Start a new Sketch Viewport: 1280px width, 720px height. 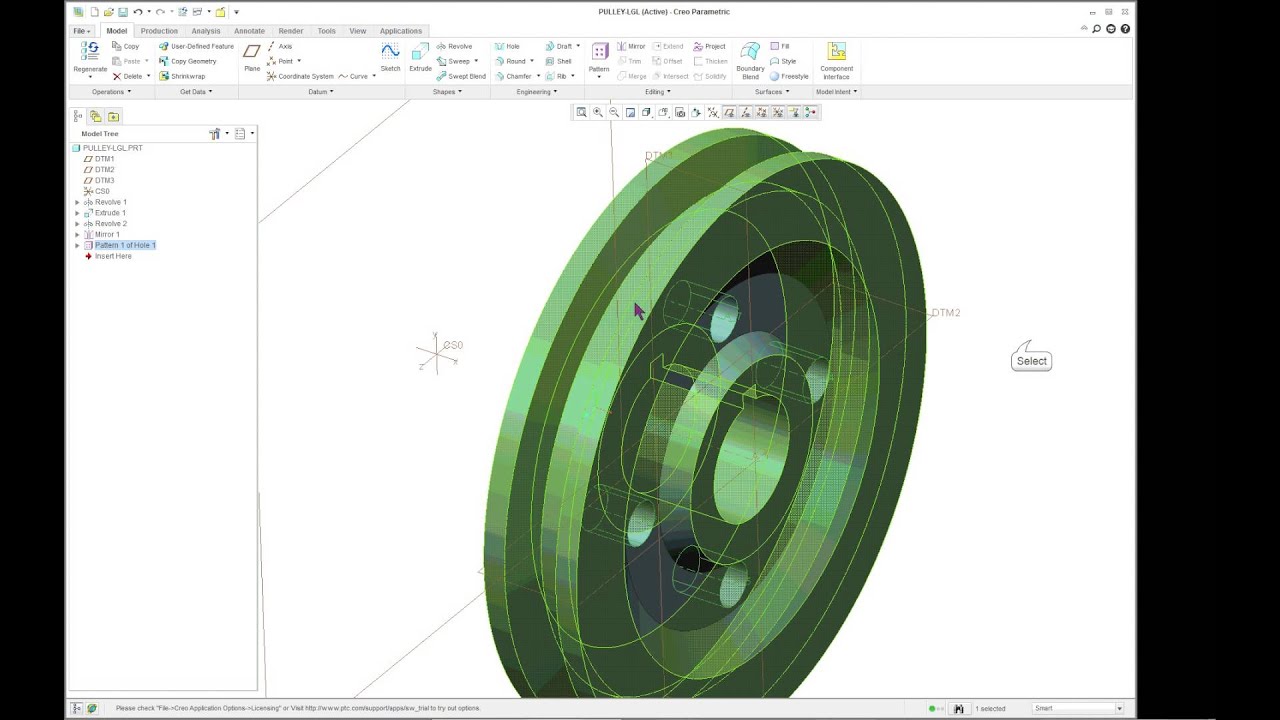(x=390, y=58)
